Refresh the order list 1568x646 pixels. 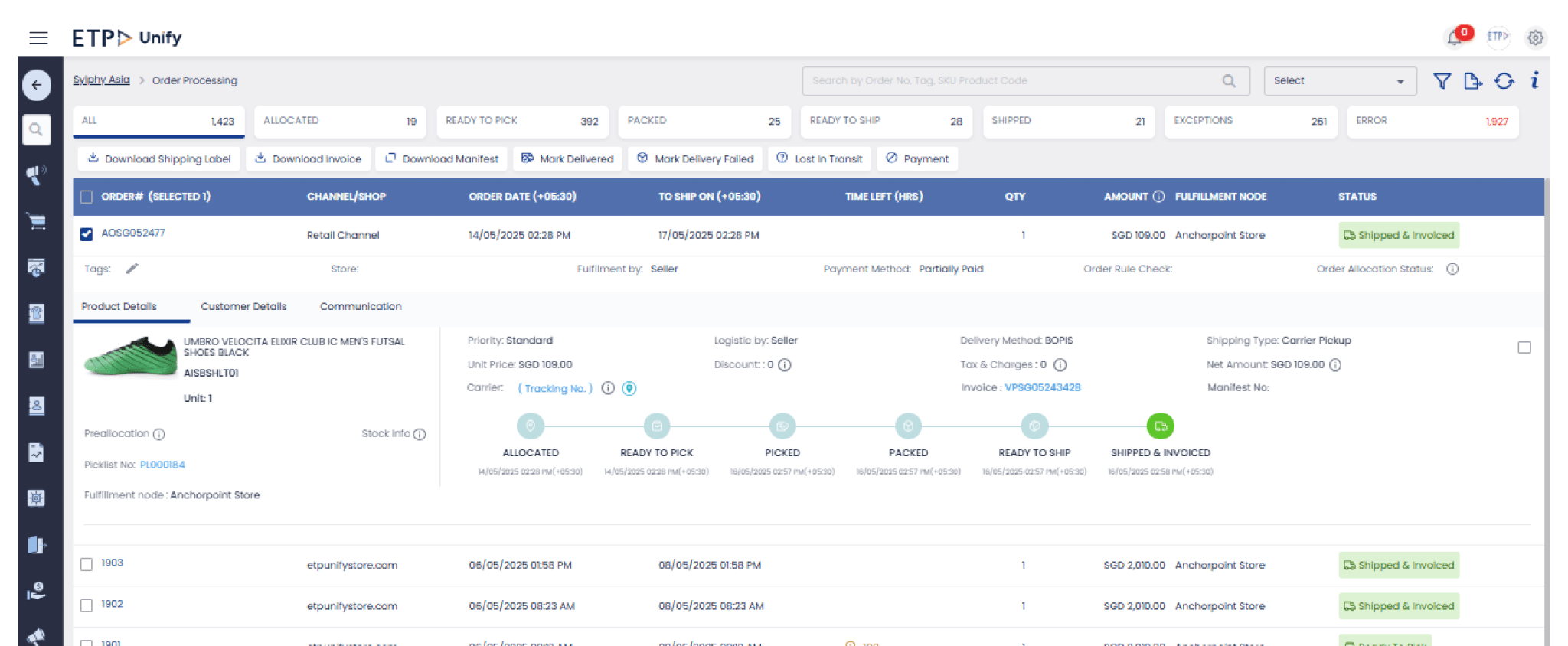click(x=1504, y=81)
